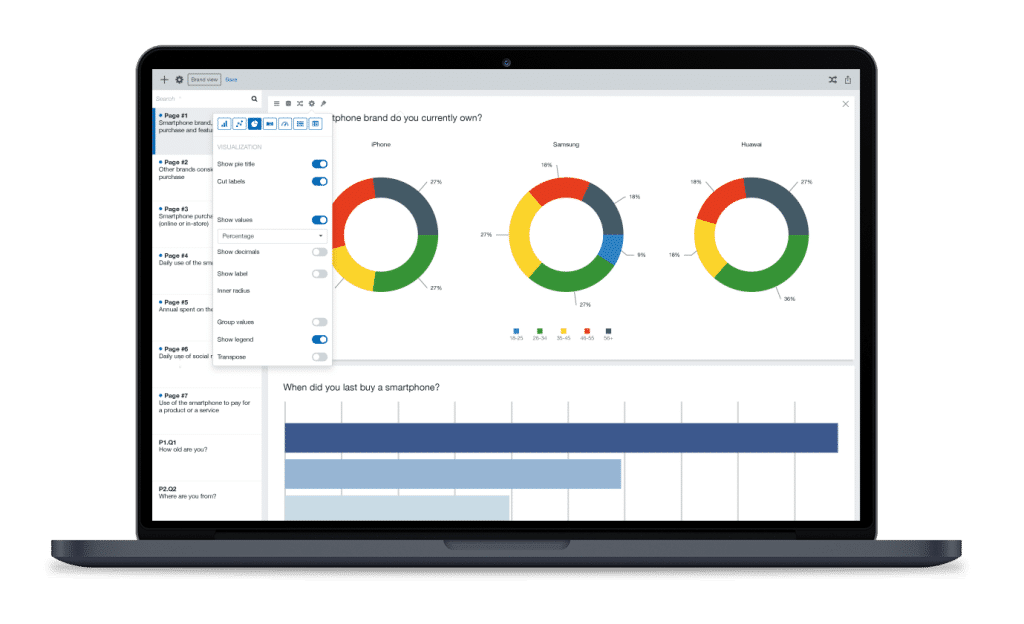Select the pie chart visualization icon

(x=254, y=123)
